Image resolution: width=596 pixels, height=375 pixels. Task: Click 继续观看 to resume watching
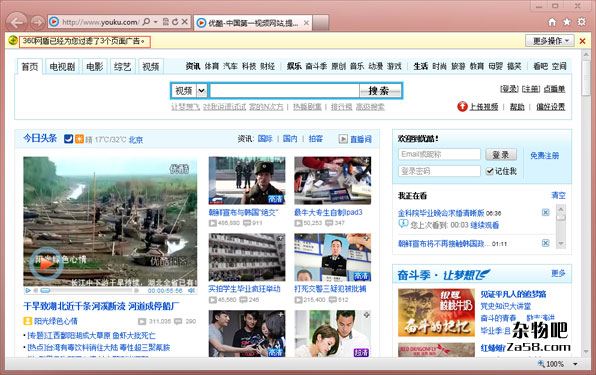coord(484,225)
